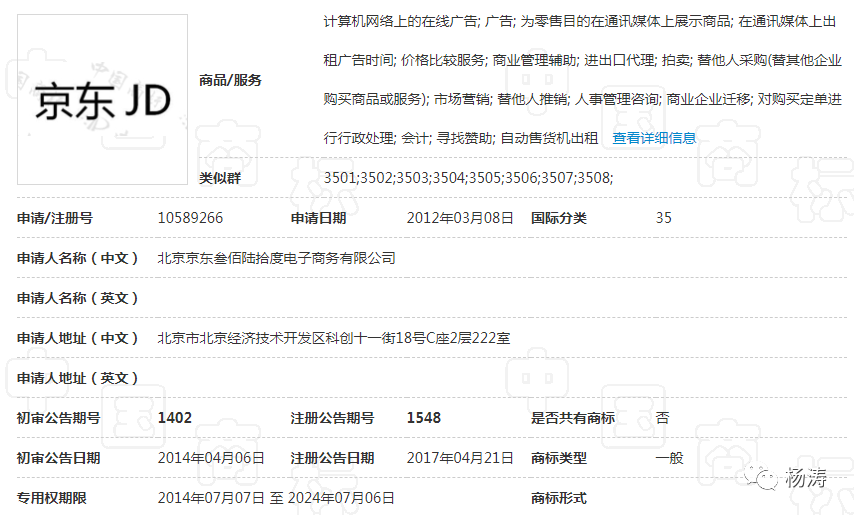Click the 申请人名称（中文） label
Screen dimensions: 854x515
coord(78,258)
